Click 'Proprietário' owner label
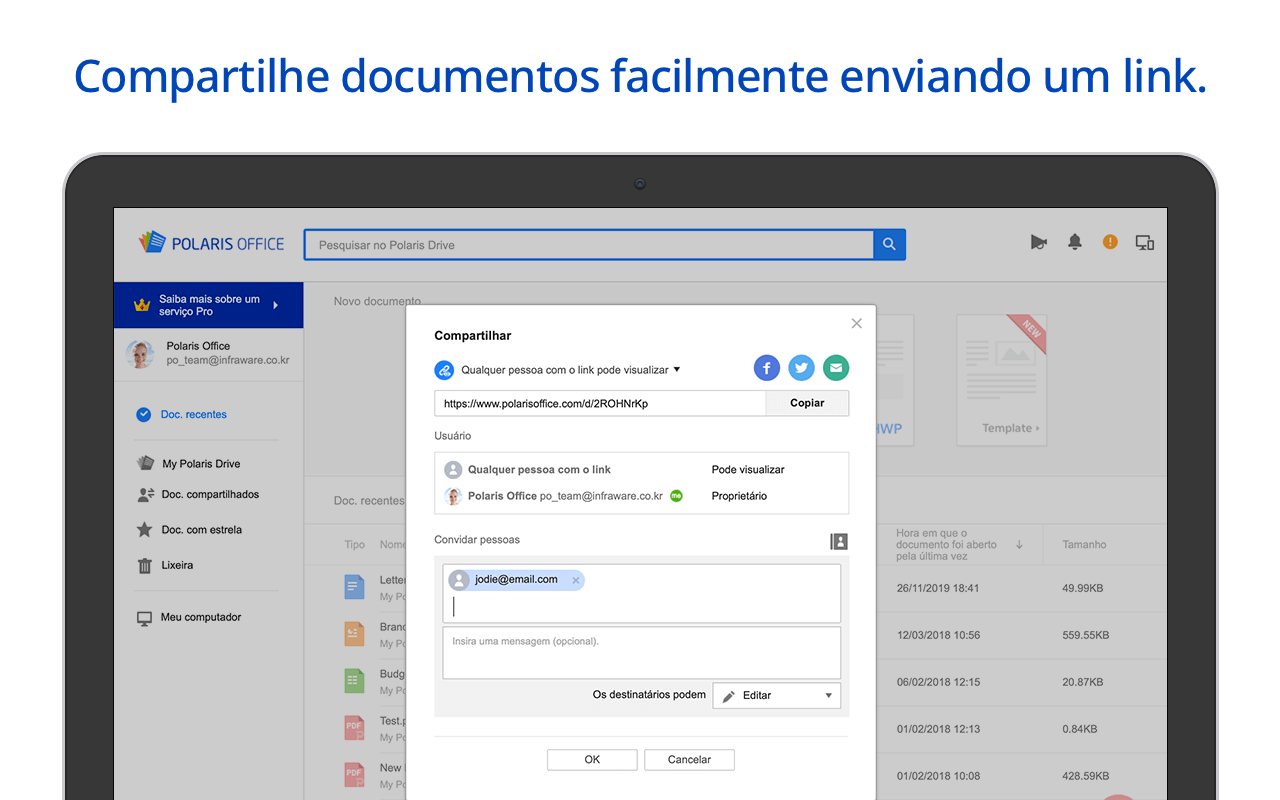The image size is (1280, 800). [739, 496]
